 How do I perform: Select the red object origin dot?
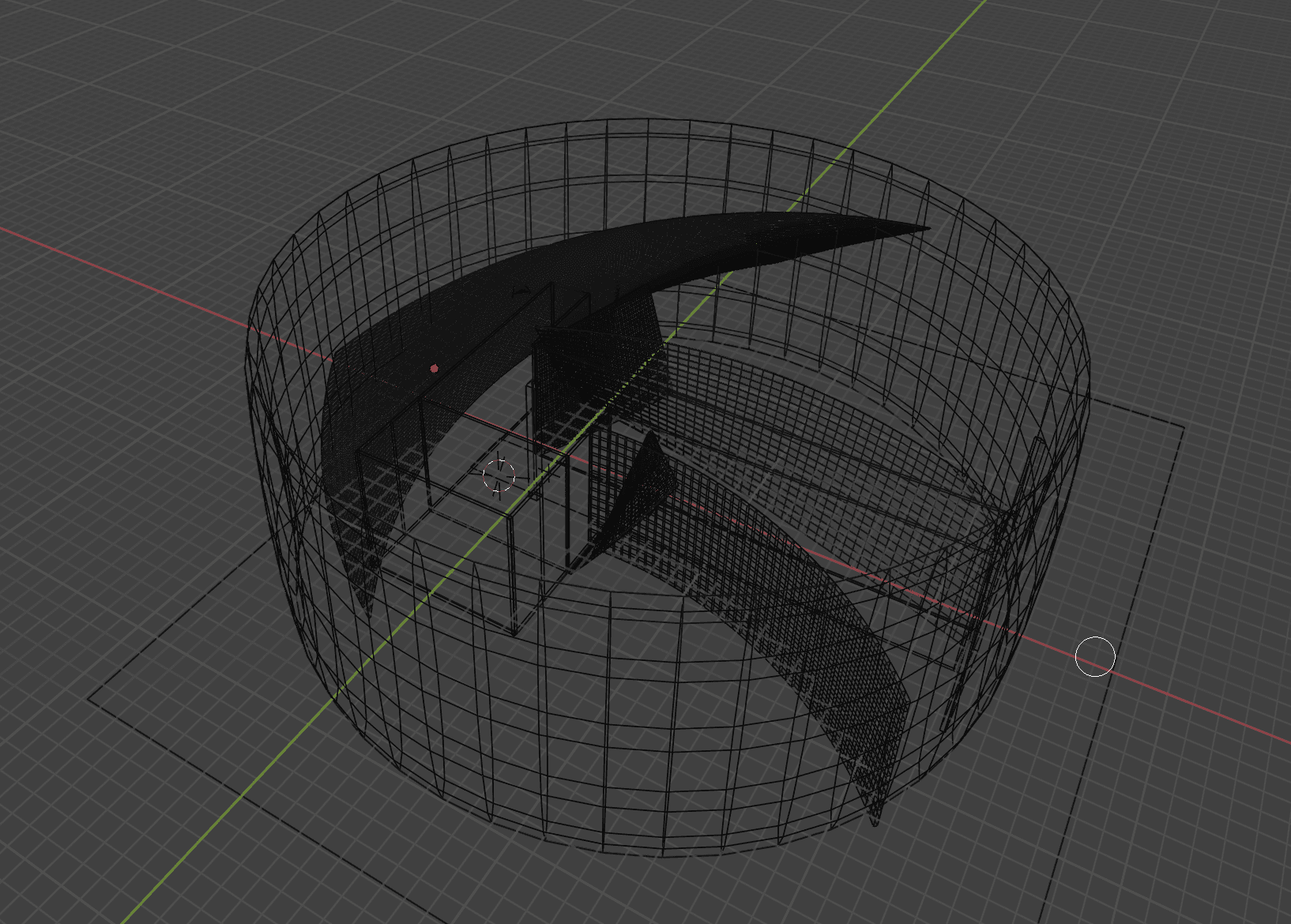[434, 368]
